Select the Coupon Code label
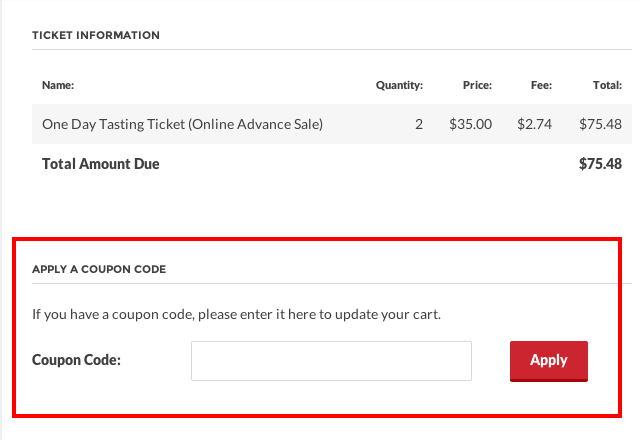The width and height of the screenshot is (642, 440). coord(77,360)
